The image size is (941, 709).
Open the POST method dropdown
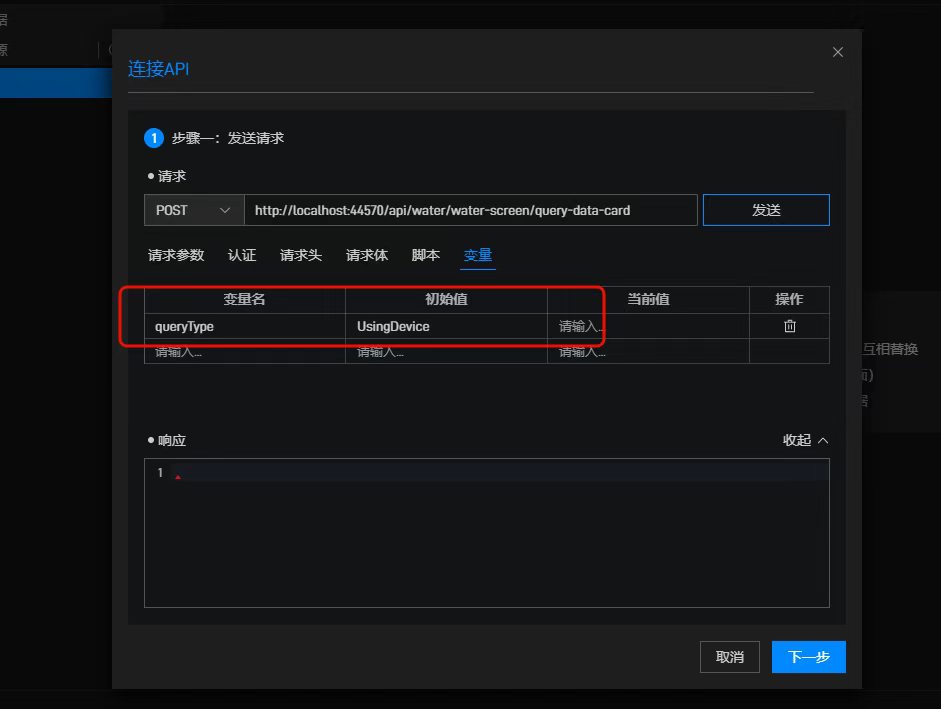[194, 210]
